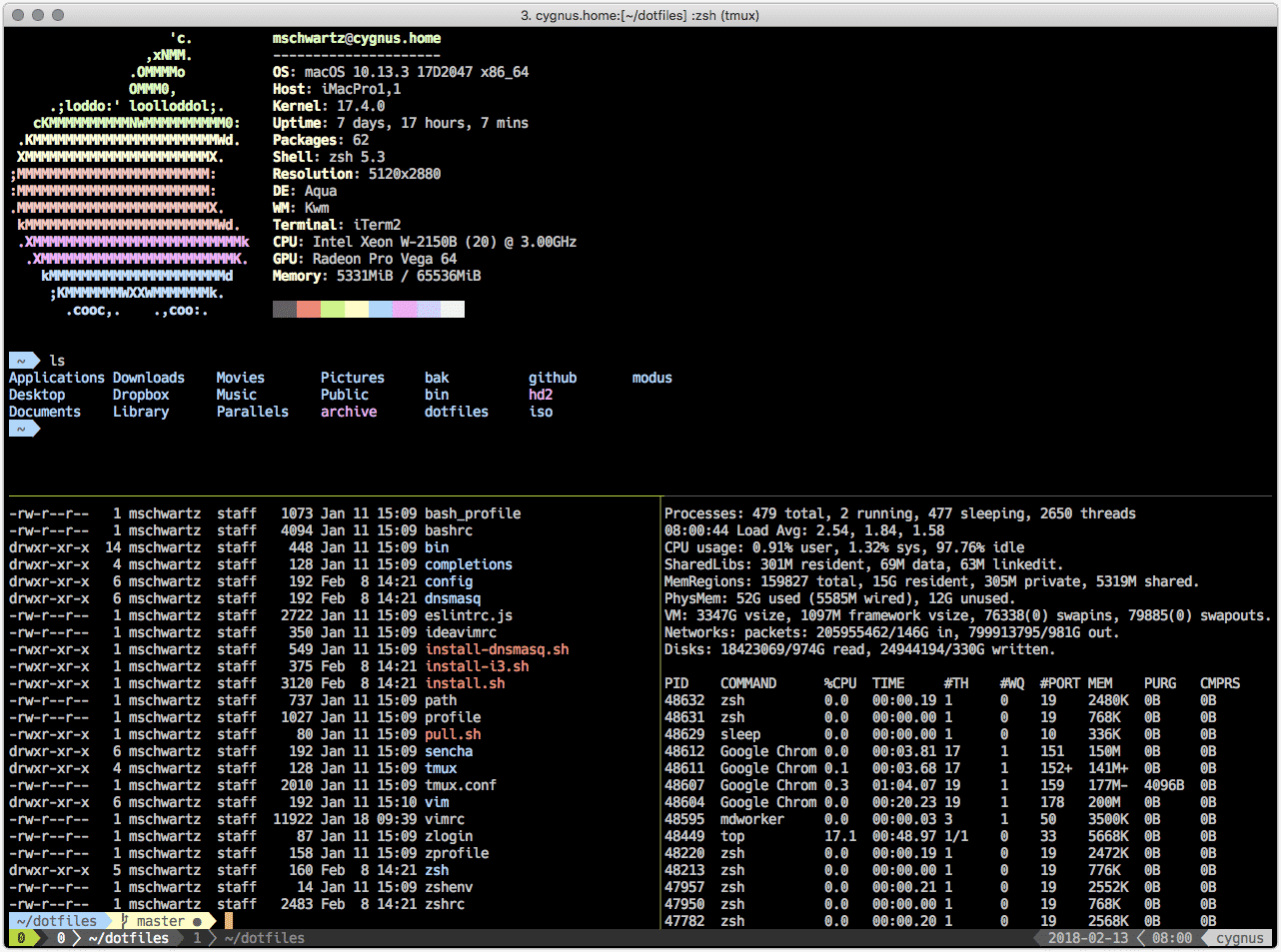Click the Applications directory name
Screen dimensions: 1281x952
(57, 378)
